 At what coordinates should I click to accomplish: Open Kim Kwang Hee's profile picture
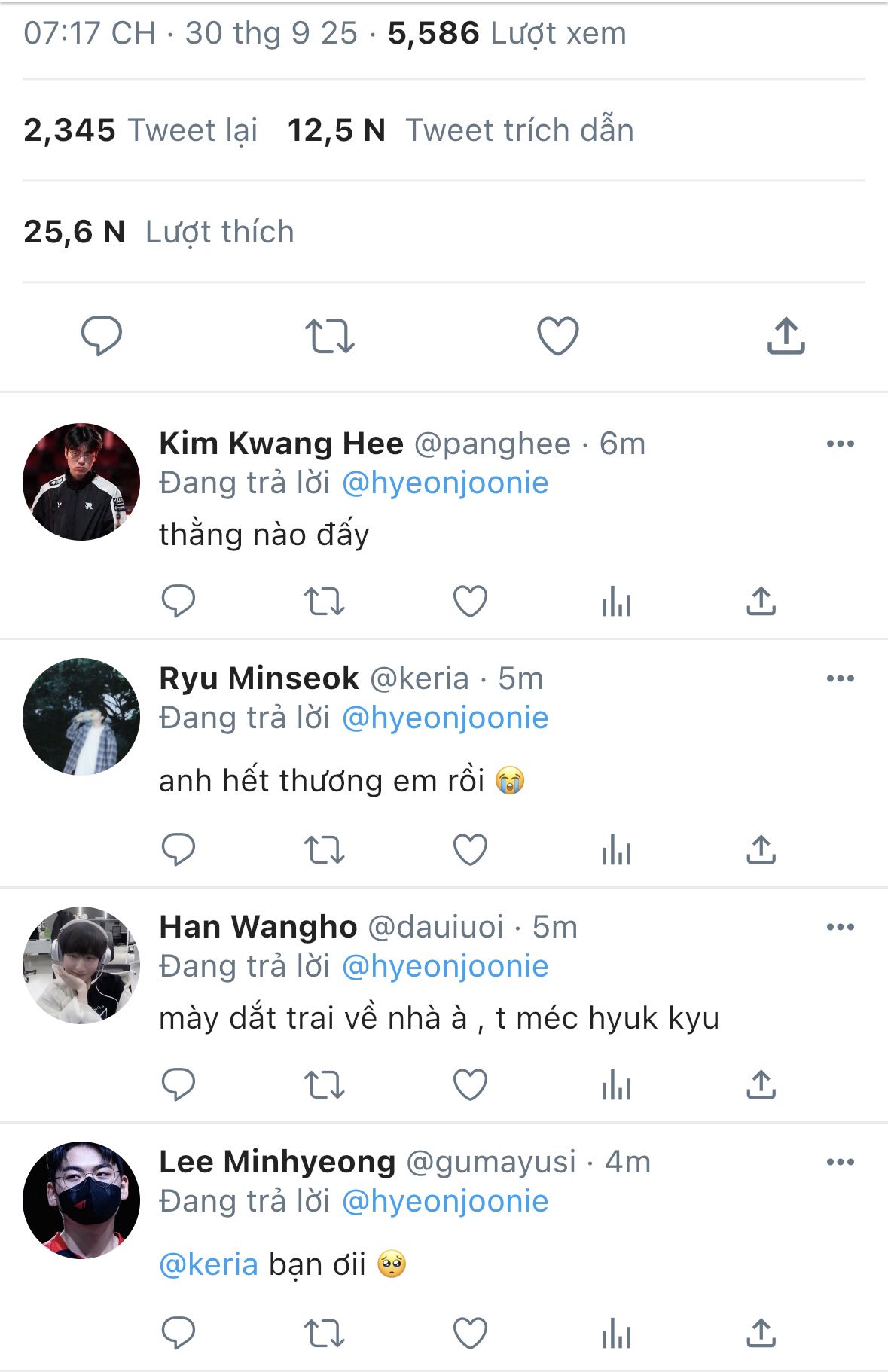pos(81,482)
